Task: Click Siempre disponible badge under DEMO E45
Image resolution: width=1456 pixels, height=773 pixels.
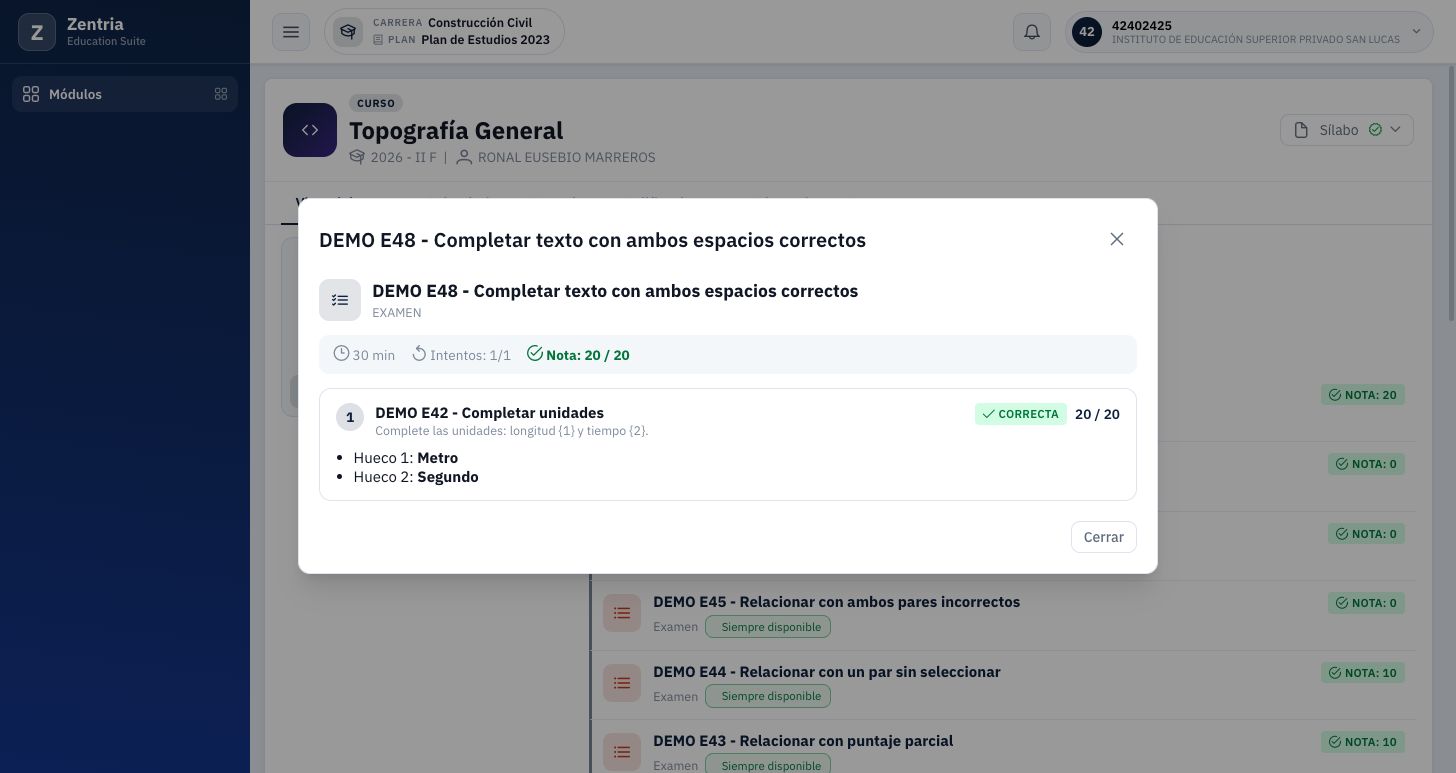Action: point(768,627)
